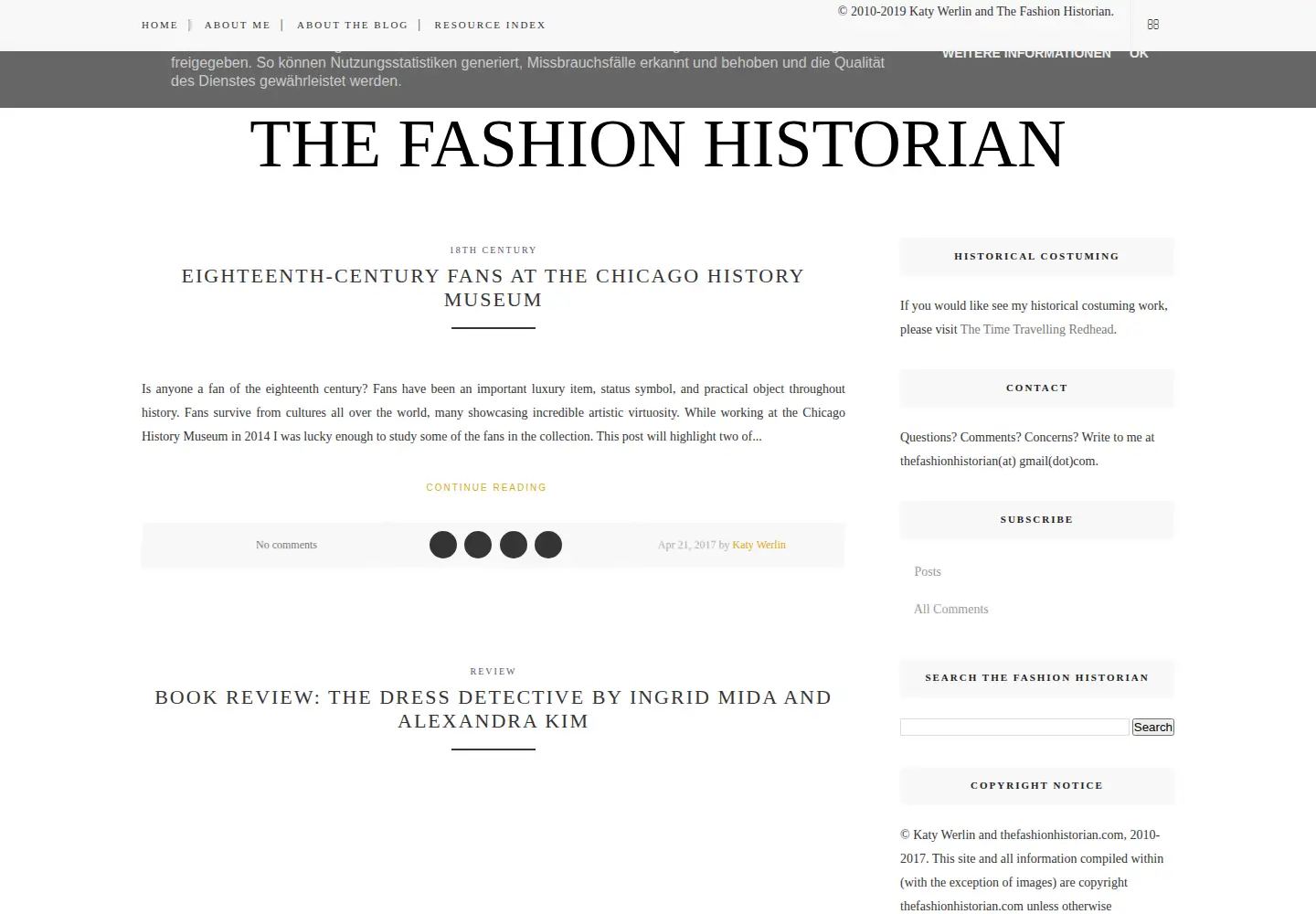Click the second round share icon under the fans post
The image size is (1316, 914).
(478, 545)
